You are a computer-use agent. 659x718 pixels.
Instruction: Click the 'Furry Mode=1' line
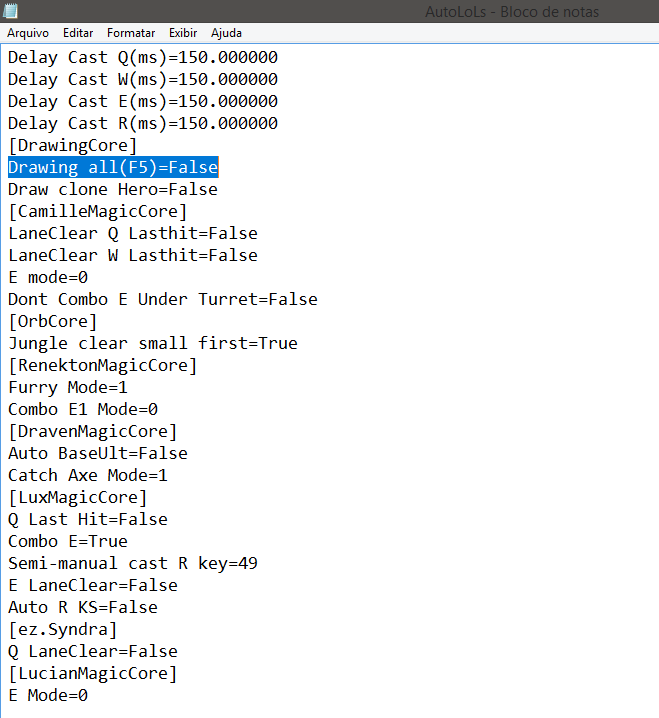click(68, 387)
